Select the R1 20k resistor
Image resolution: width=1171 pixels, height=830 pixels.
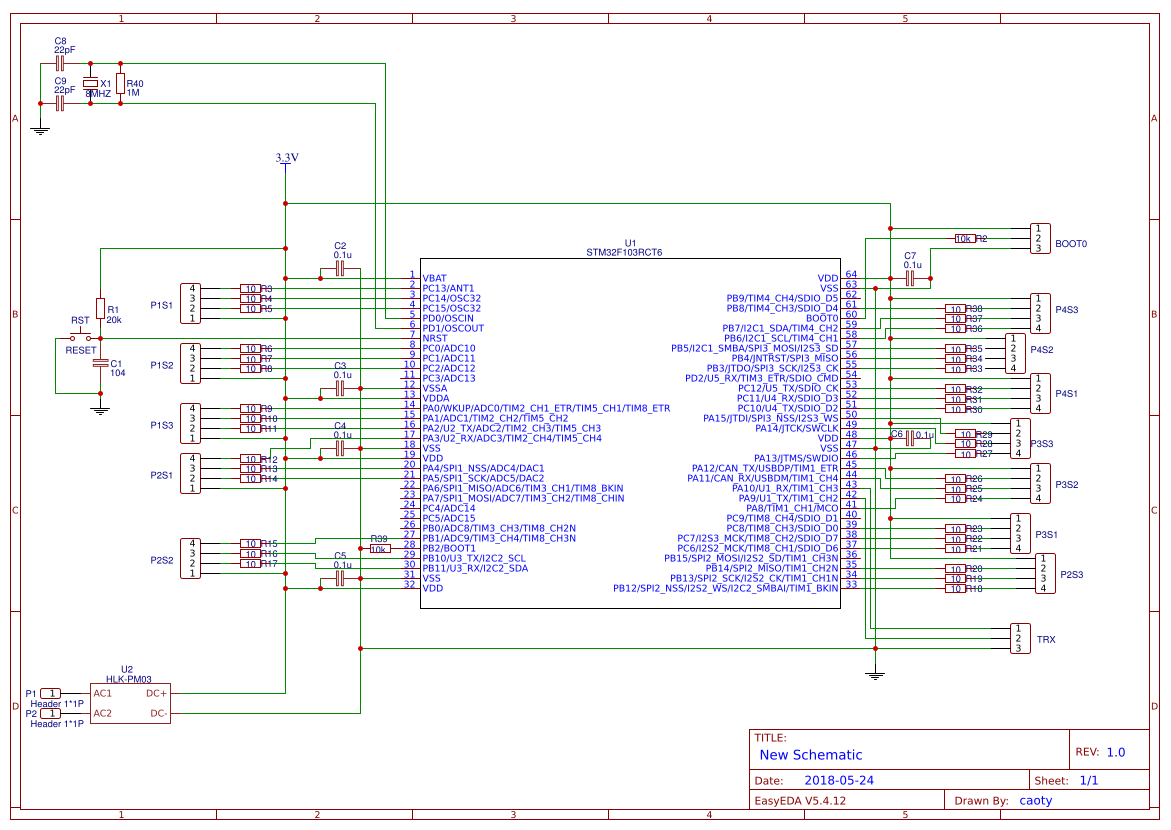pos(100,307)
